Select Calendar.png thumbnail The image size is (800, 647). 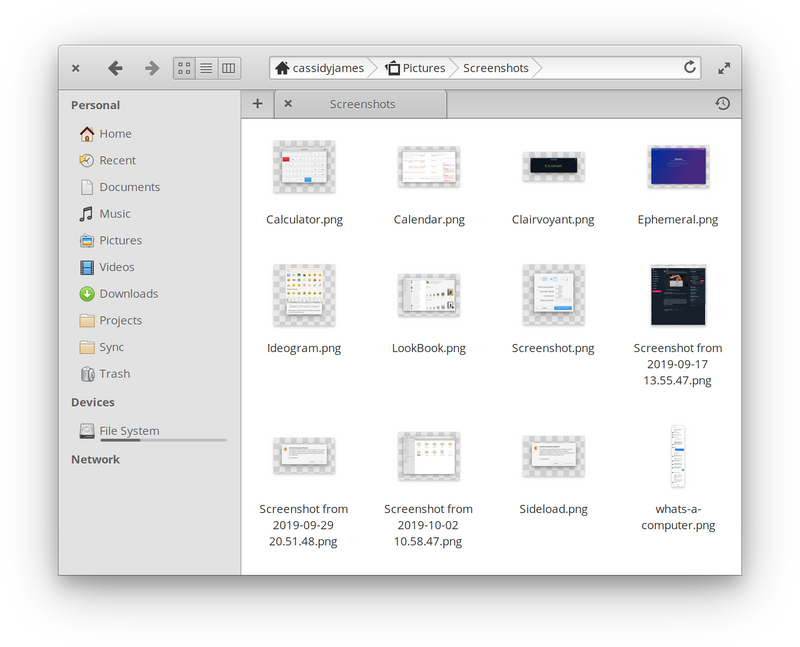point(429,167)
